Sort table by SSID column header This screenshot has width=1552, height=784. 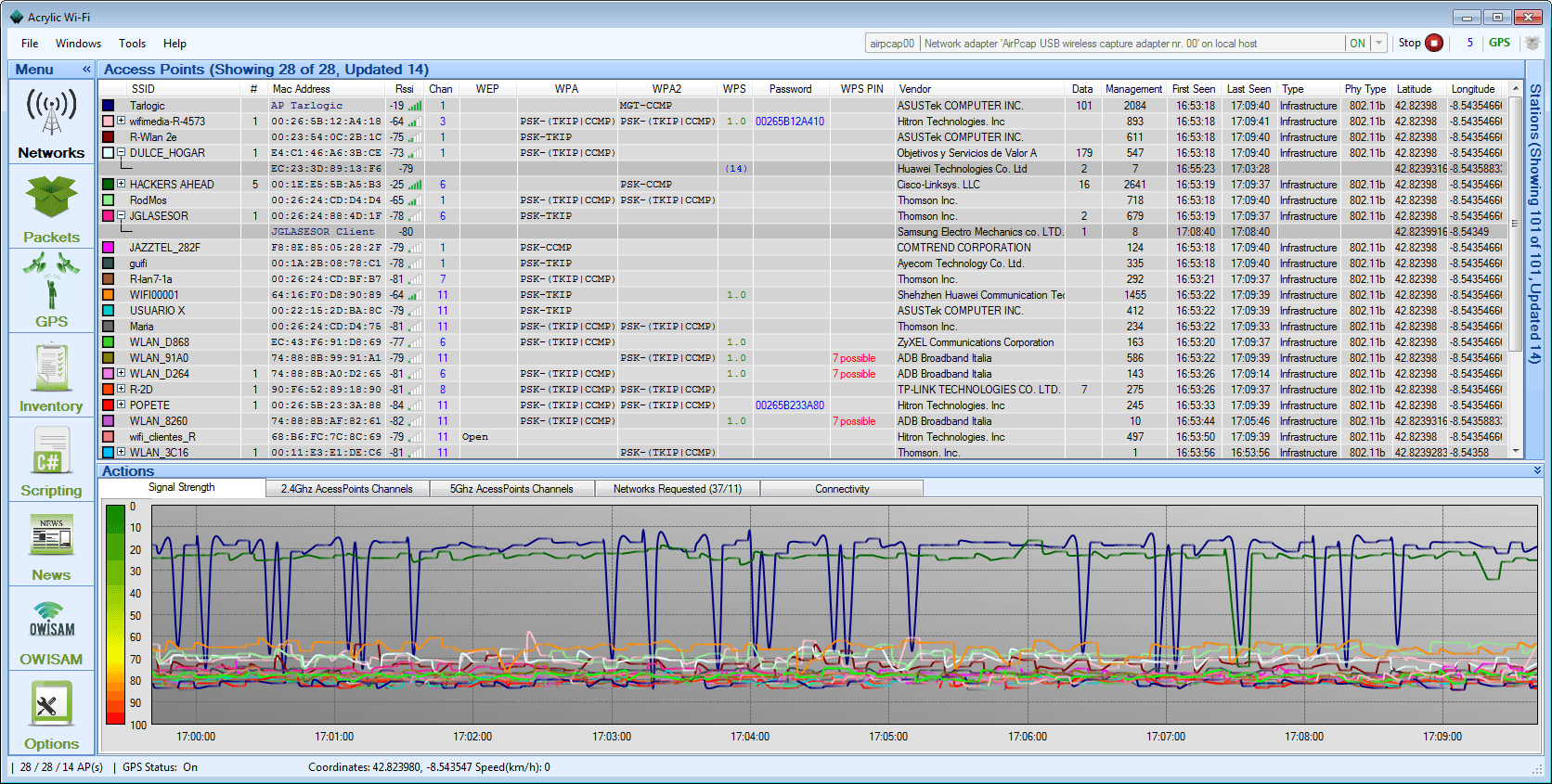(x=143, y=89)
